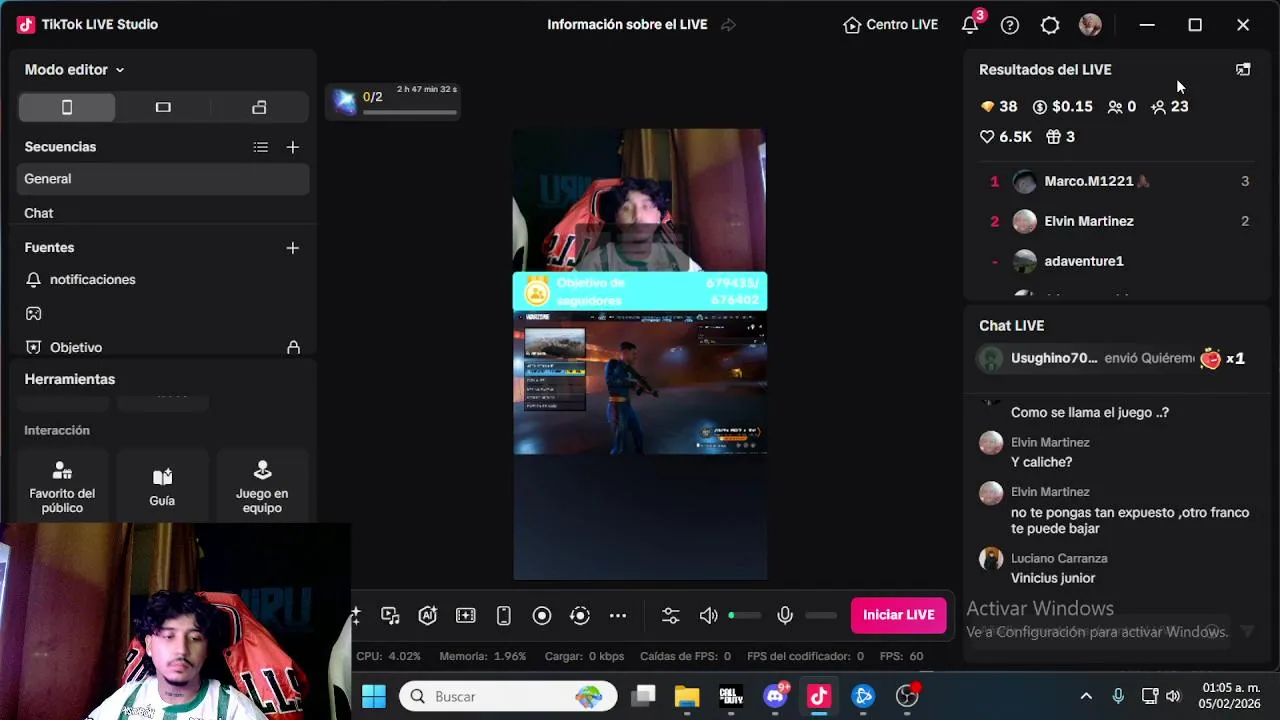Select Marco.M1221 in the ranking
Viewport: 1280px width, 720px height.
click(1117, 181)
